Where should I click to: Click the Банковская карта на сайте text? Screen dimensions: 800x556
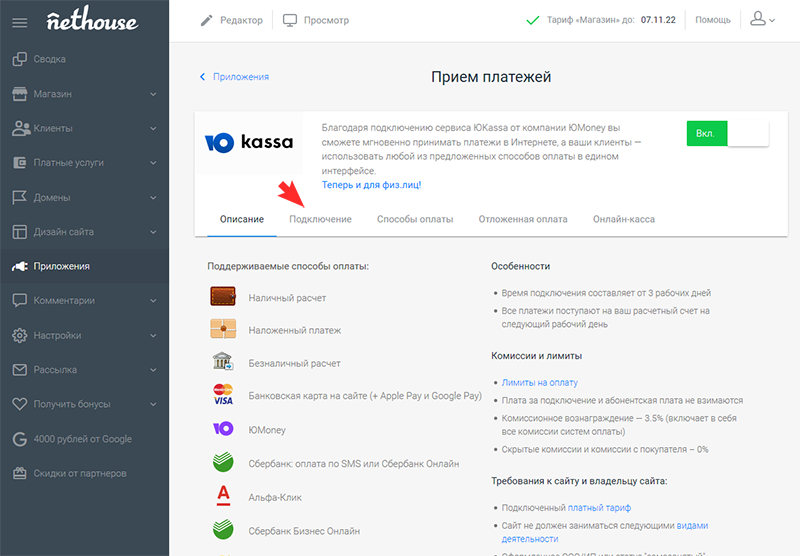pyautogui.click(x=365, y=396)
